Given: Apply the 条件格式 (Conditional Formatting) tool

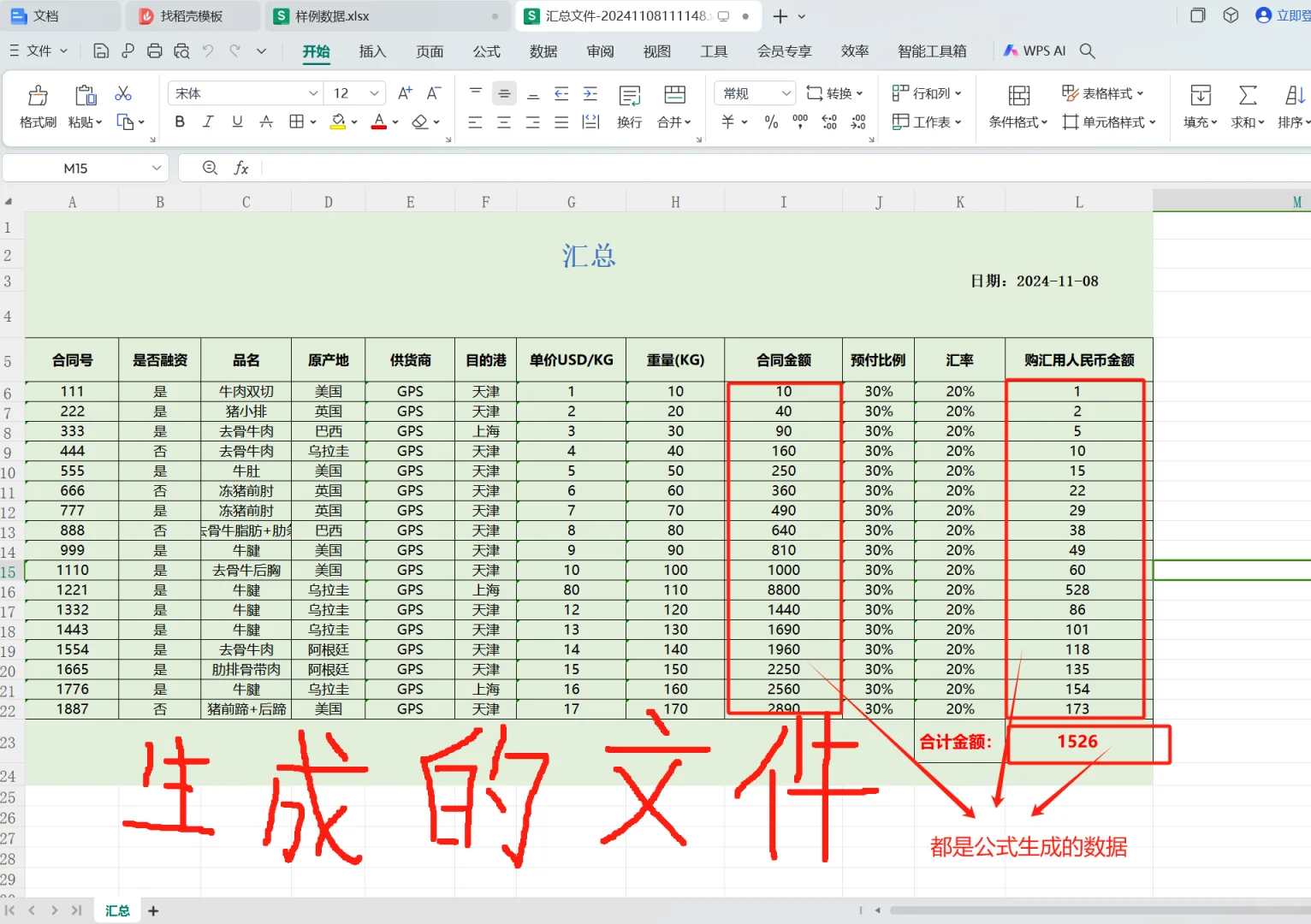Looking at the screenshot, I should point(1016,121).
